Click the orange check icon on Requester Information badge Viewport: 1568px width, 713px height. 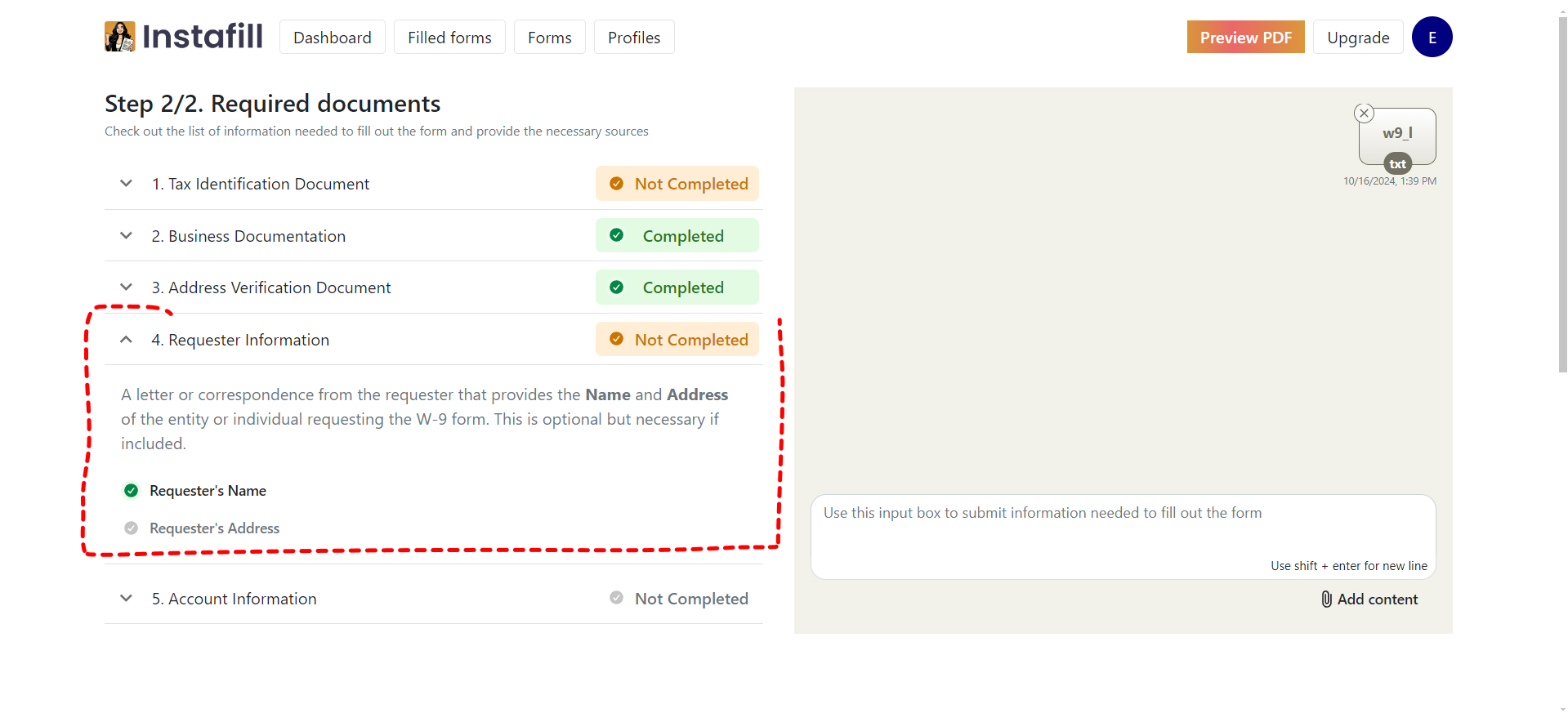tap(617, 339)
